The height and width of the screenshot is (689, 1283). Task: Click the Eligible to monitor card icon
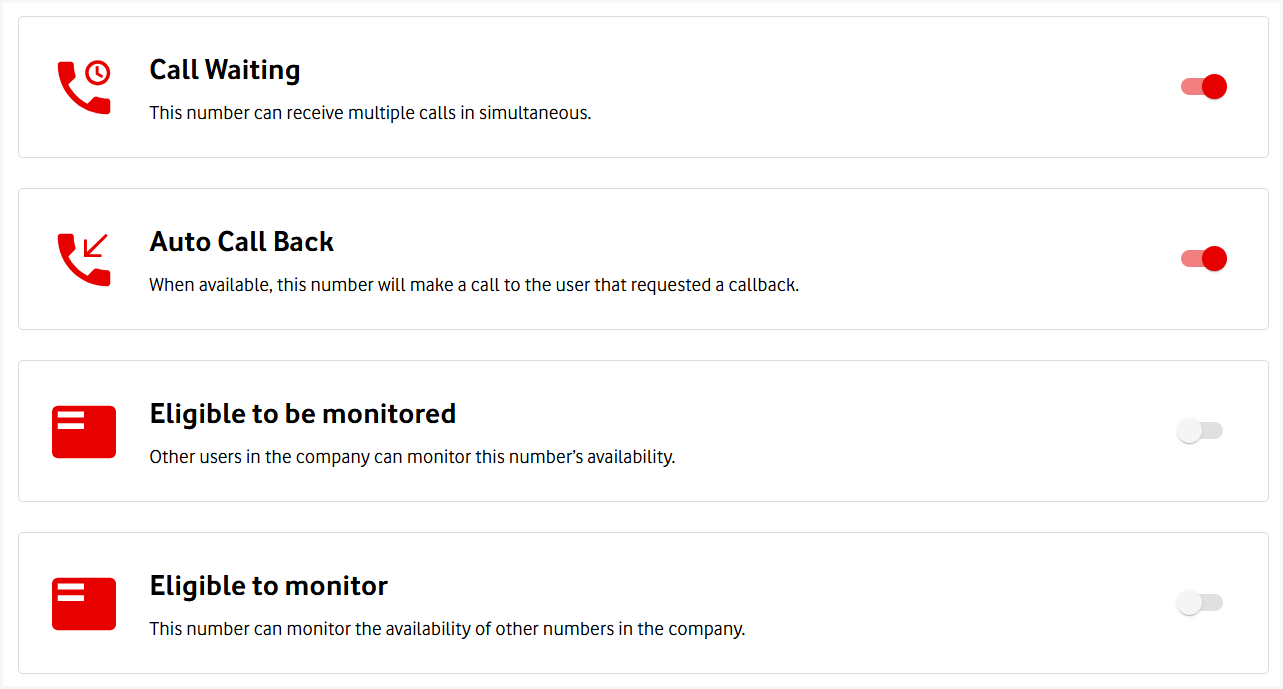[x=84, y=604]
